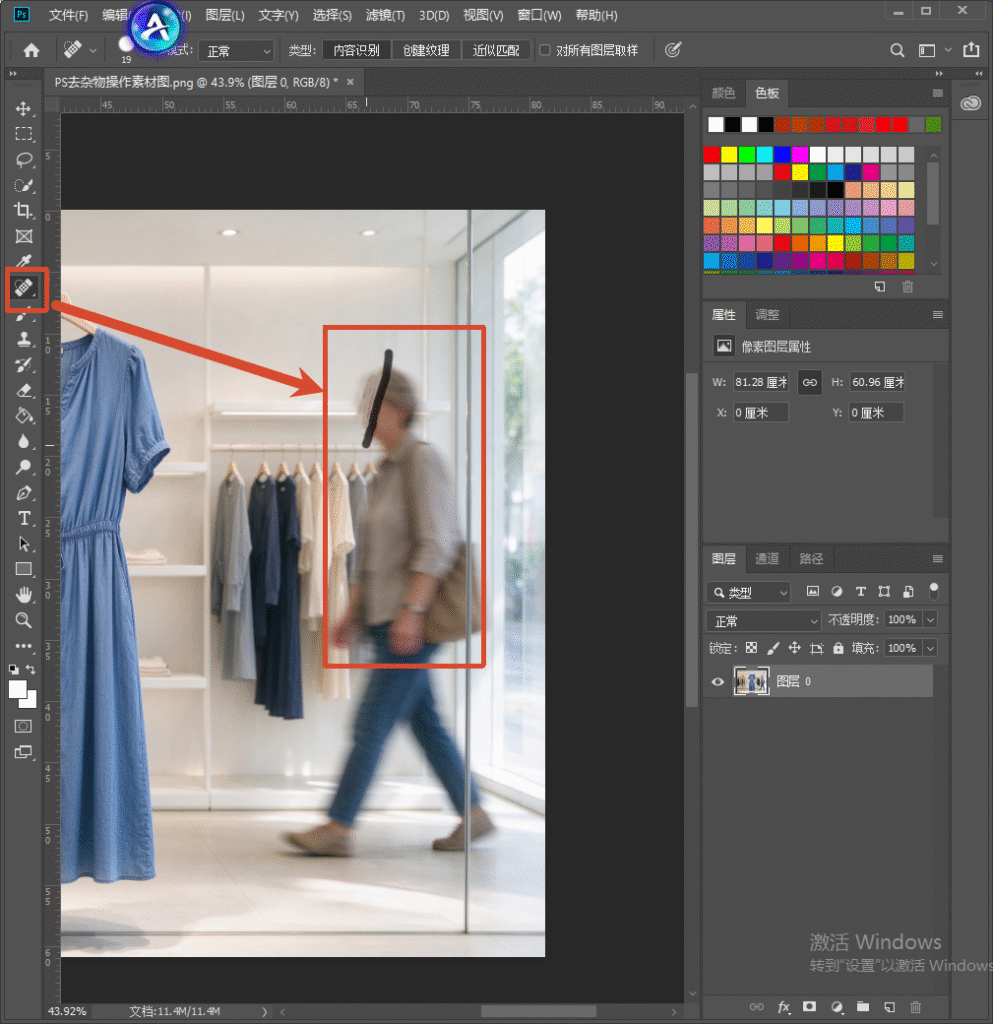Add a layer mask from Layers panel bottom

click(810, 1007)
